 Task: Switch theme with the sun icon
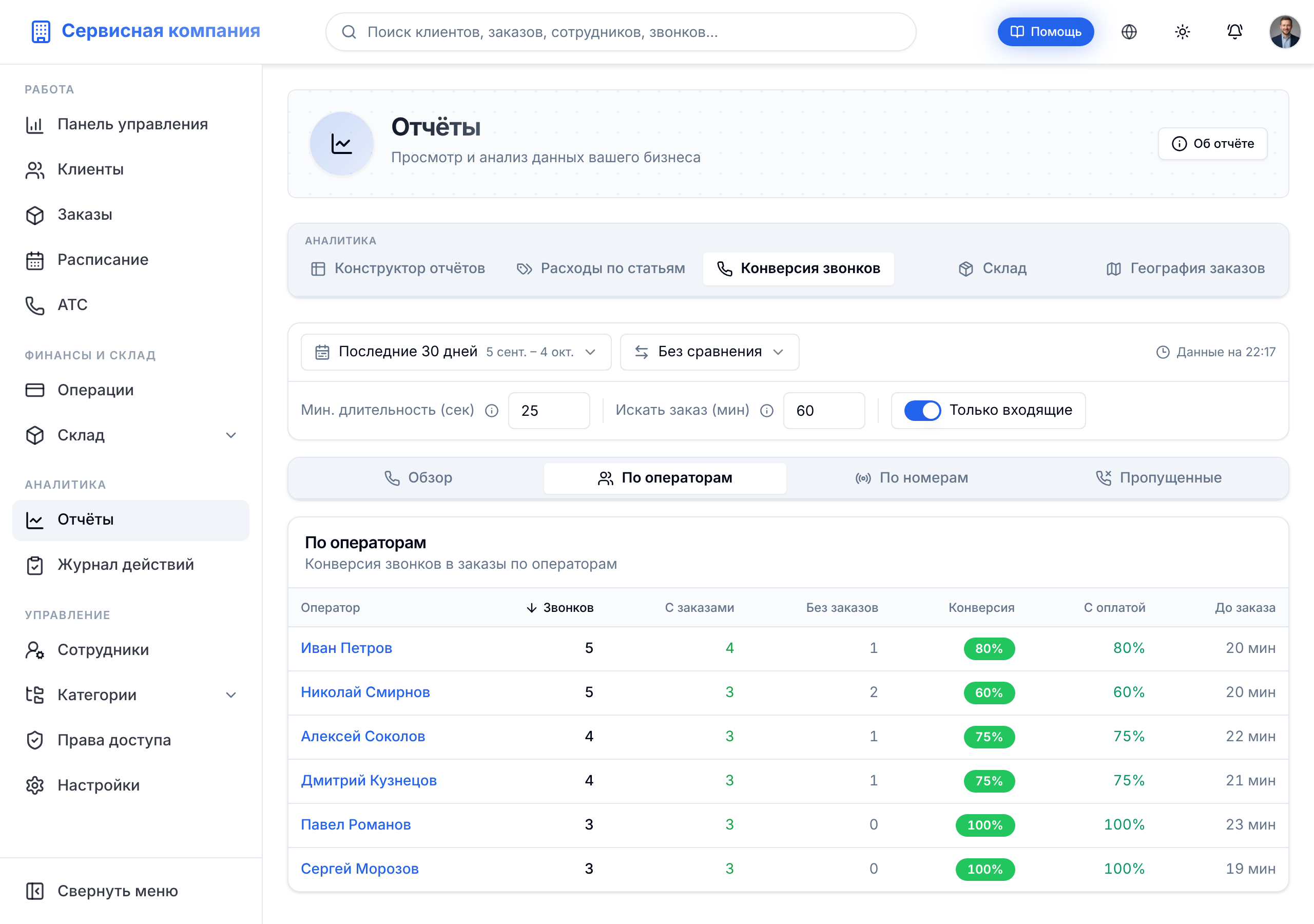click(1183, 32)
